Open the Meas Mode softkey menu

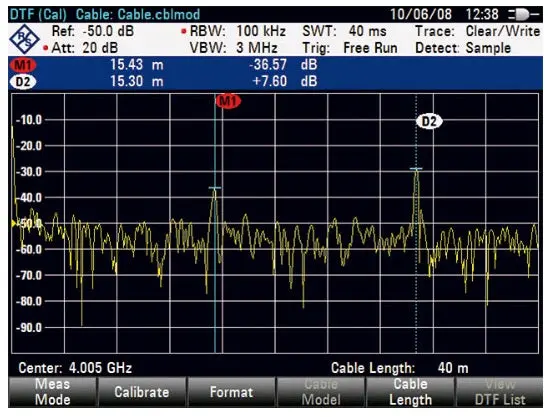point(53,392)
